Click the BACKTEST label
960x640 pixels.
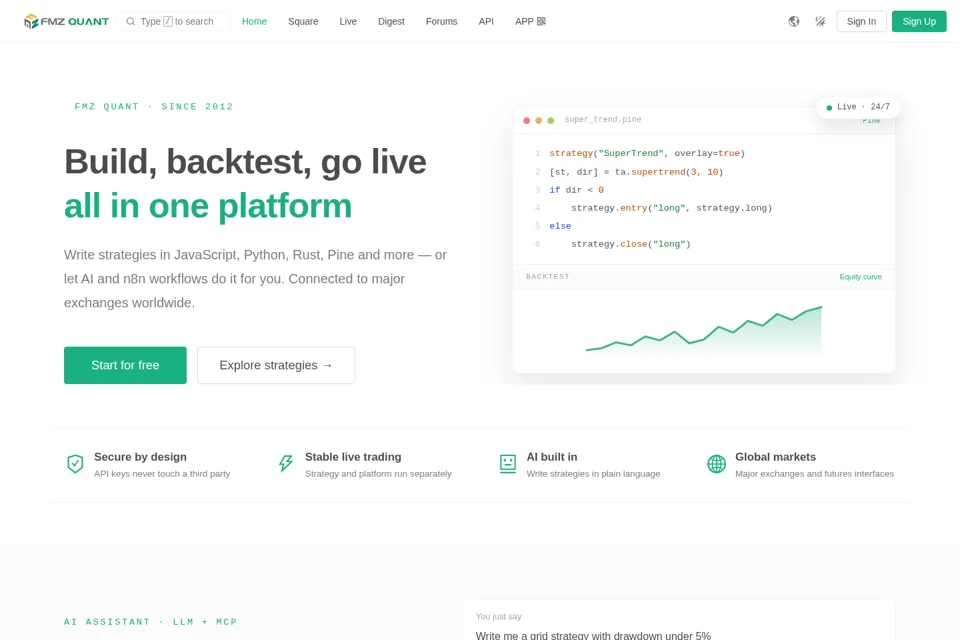547,277
